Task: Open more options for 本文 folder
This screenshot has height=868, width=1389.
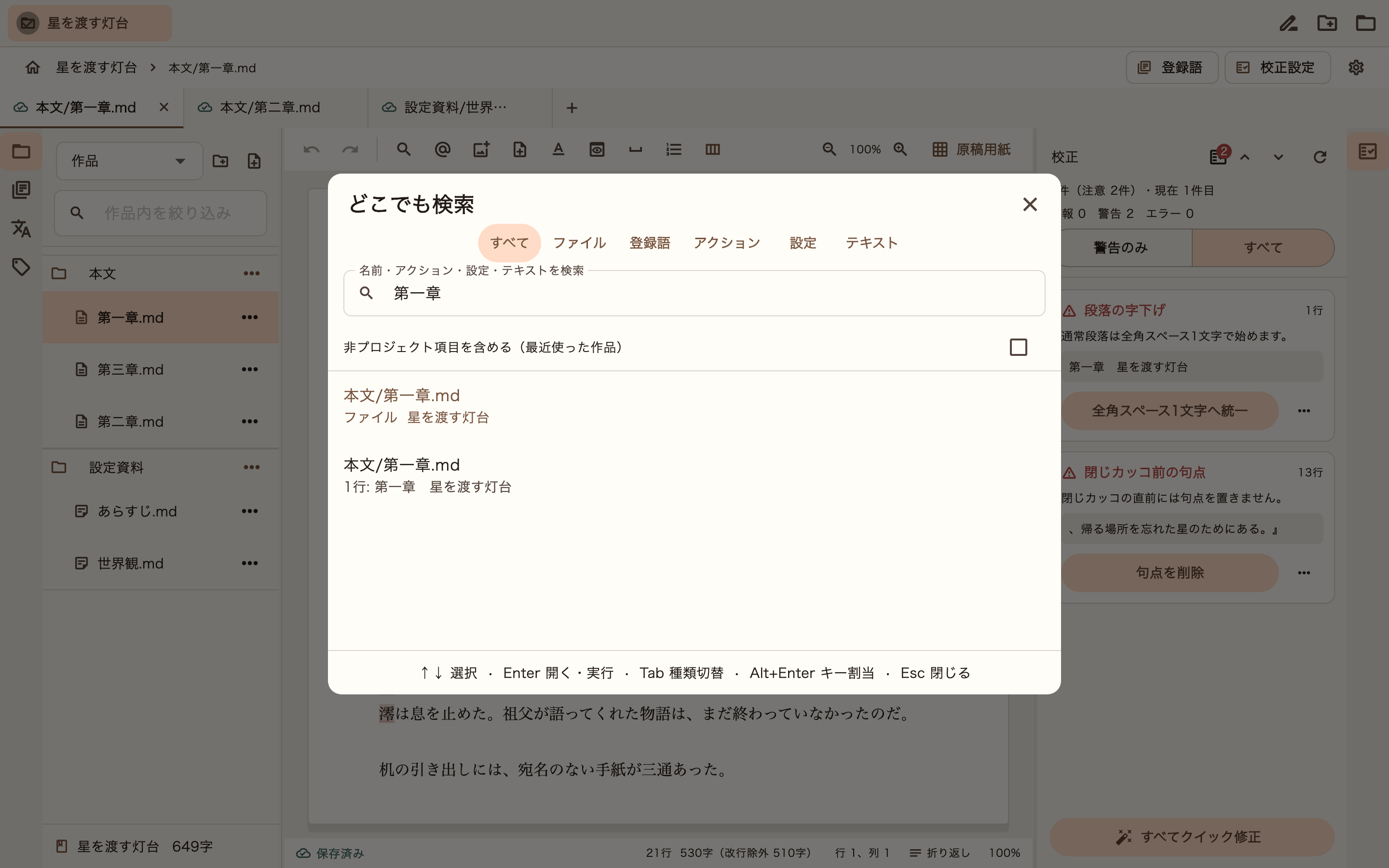Action: [x=251, y=274]
